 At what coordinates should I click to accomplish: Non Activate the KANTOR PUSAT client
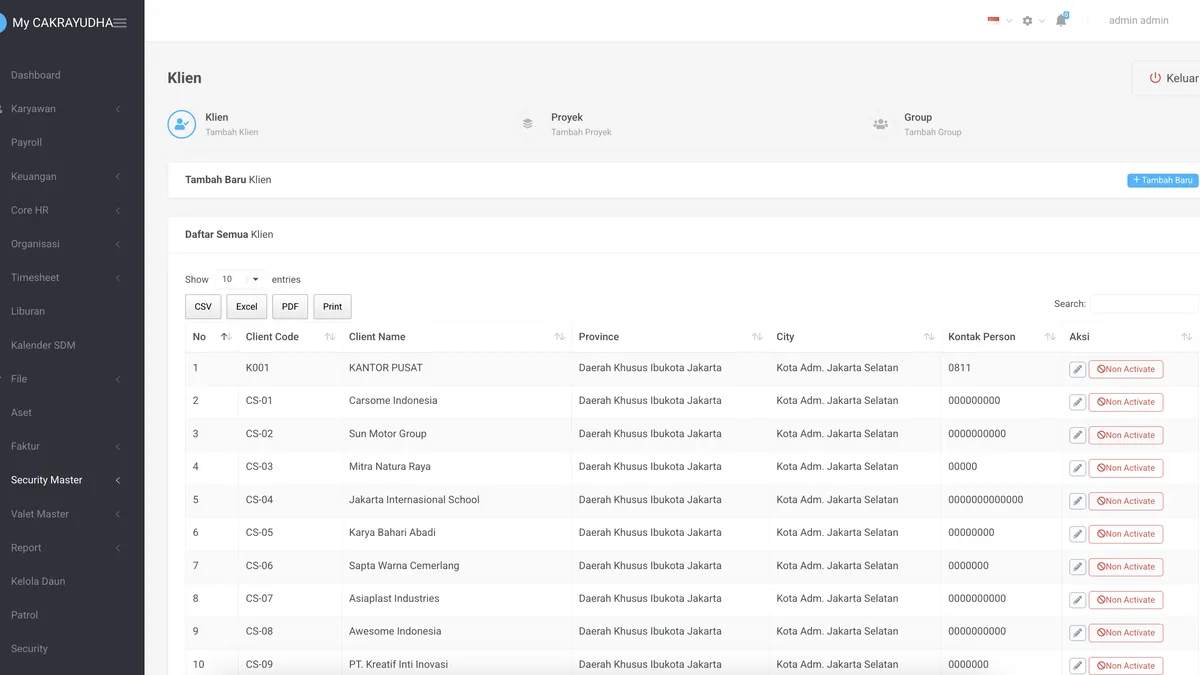click(1126, 369)
